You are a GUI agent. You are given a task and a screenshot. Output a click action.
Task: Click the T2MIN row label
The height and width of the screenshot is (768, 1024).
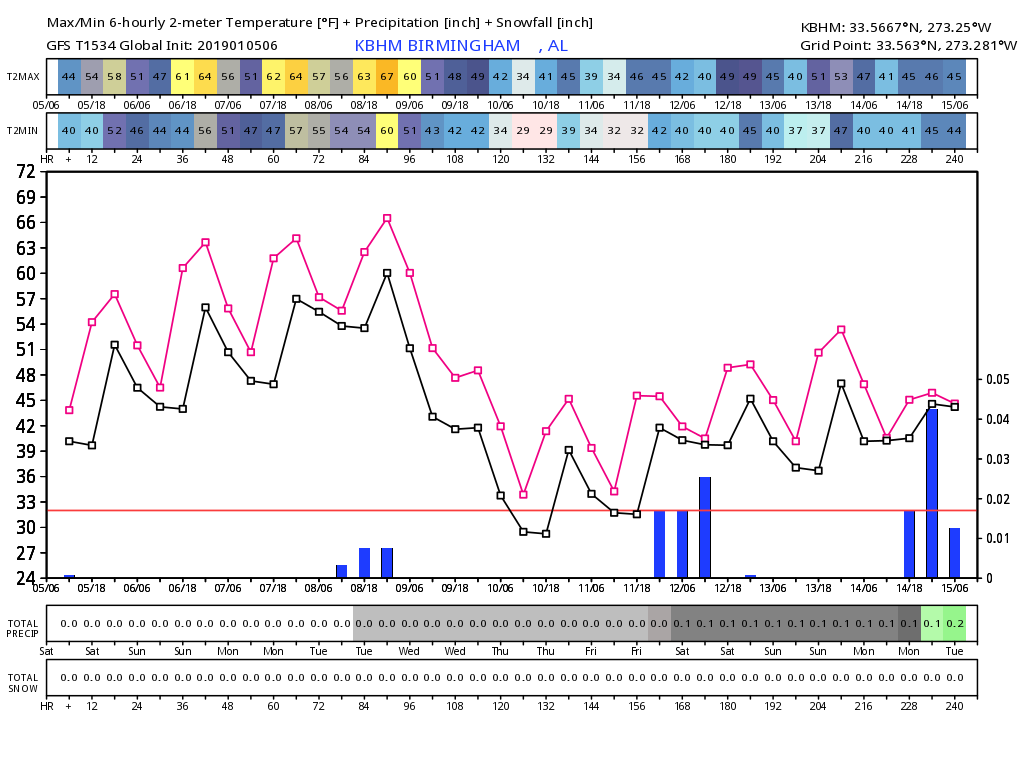22,131
